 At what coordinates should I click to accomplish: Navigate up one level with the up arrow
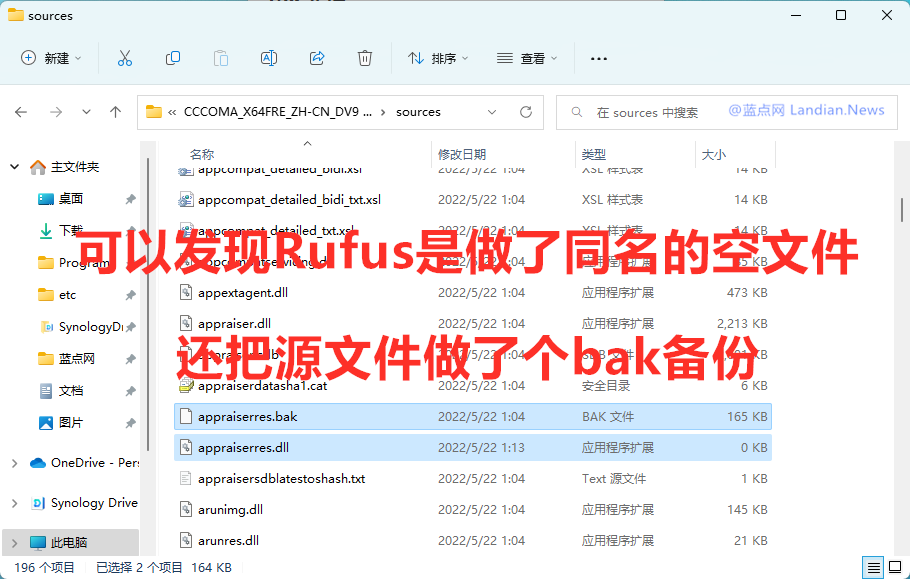pyautogui.click(x=115, y=112)
